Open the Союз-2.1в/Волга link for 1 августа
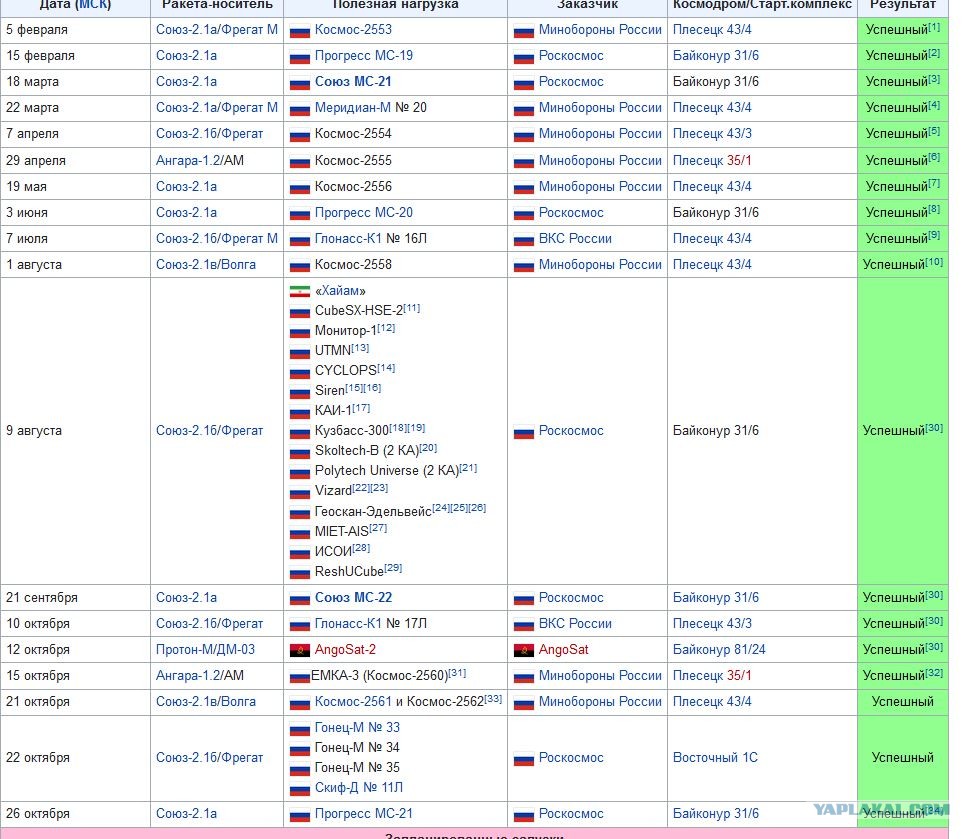 205,265
